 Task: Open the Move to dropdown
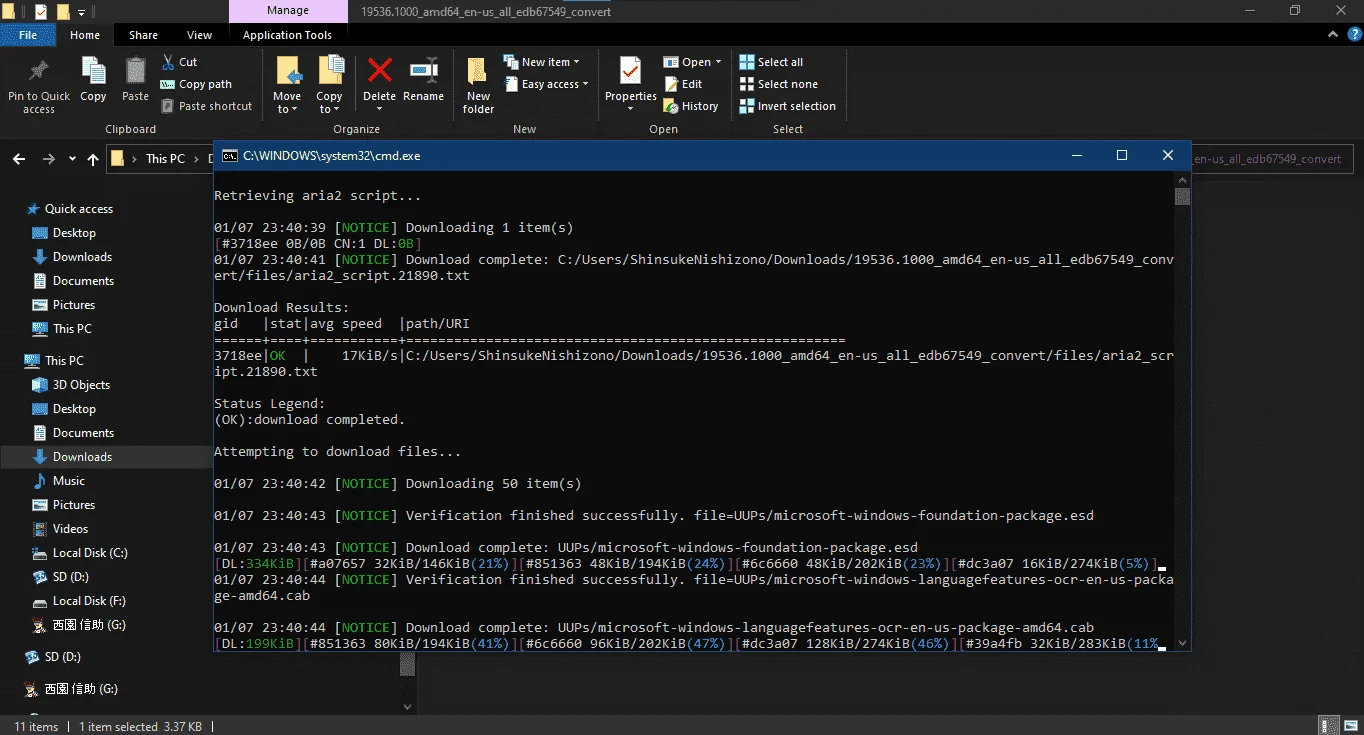(x=287, y=103)
